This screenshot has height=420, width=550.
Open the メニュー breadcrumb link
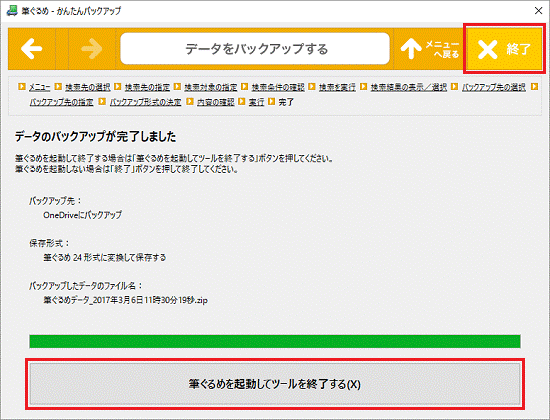point(40,87)
